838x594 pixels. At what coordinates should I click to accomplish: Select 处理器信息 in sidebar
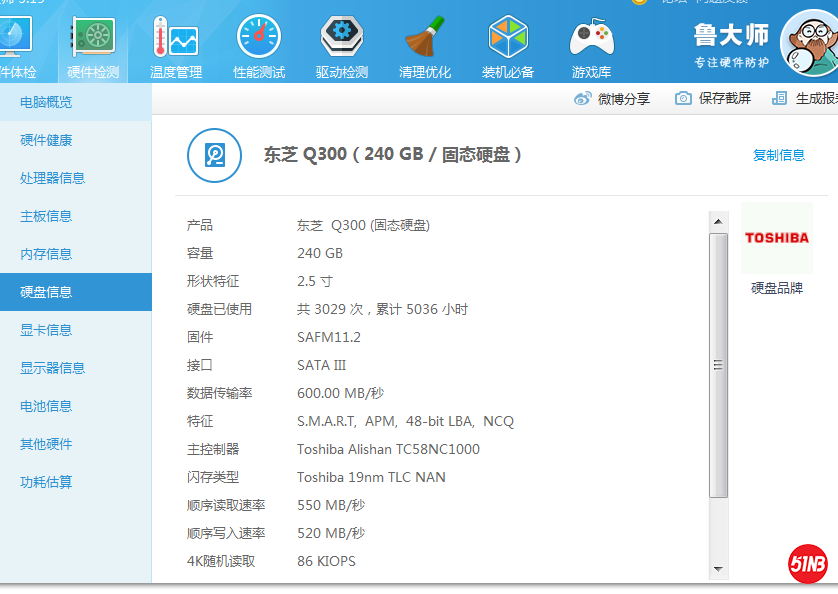pos(52,178)
